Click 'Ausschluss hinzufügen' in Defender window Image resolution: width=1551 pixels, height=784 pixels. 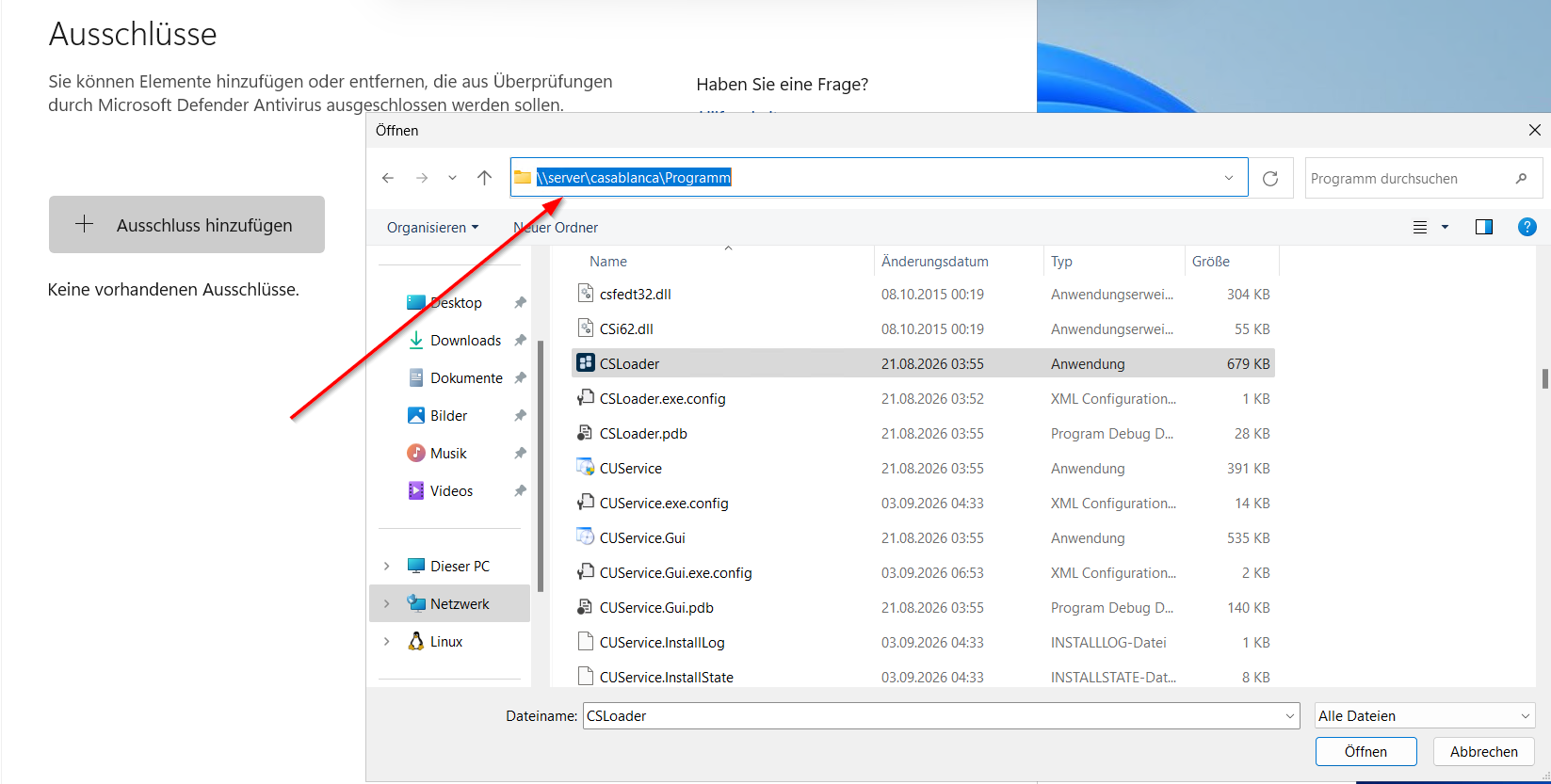(x=186, y=224)
